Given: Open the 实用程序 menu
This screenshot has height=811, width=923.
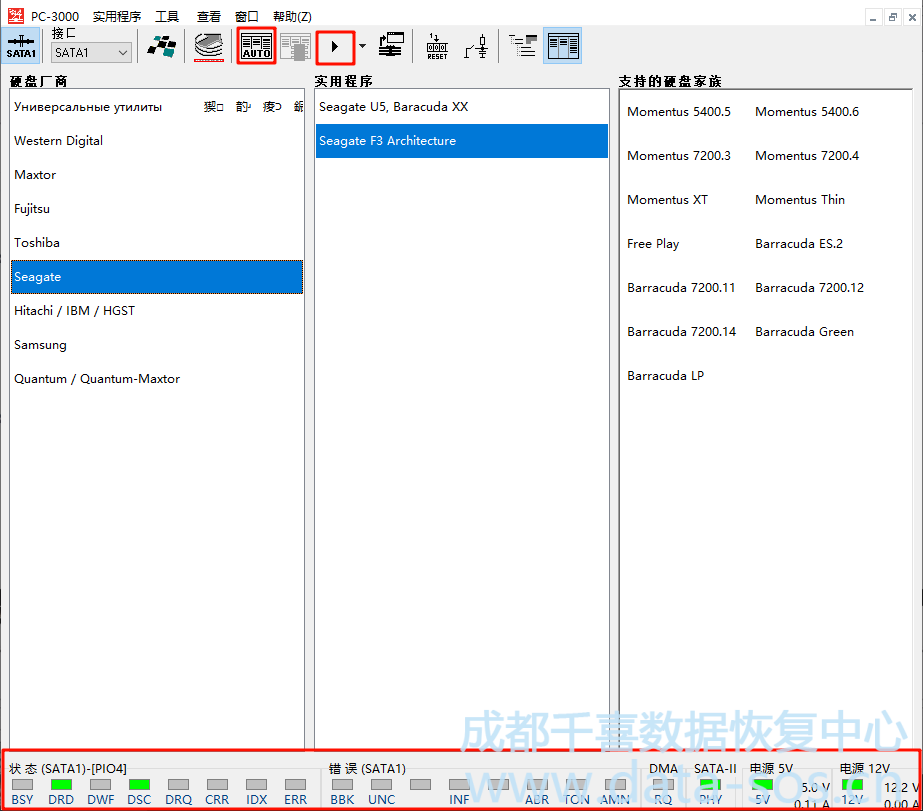Looking at the screenshot, I should click(x=117, y=17).
